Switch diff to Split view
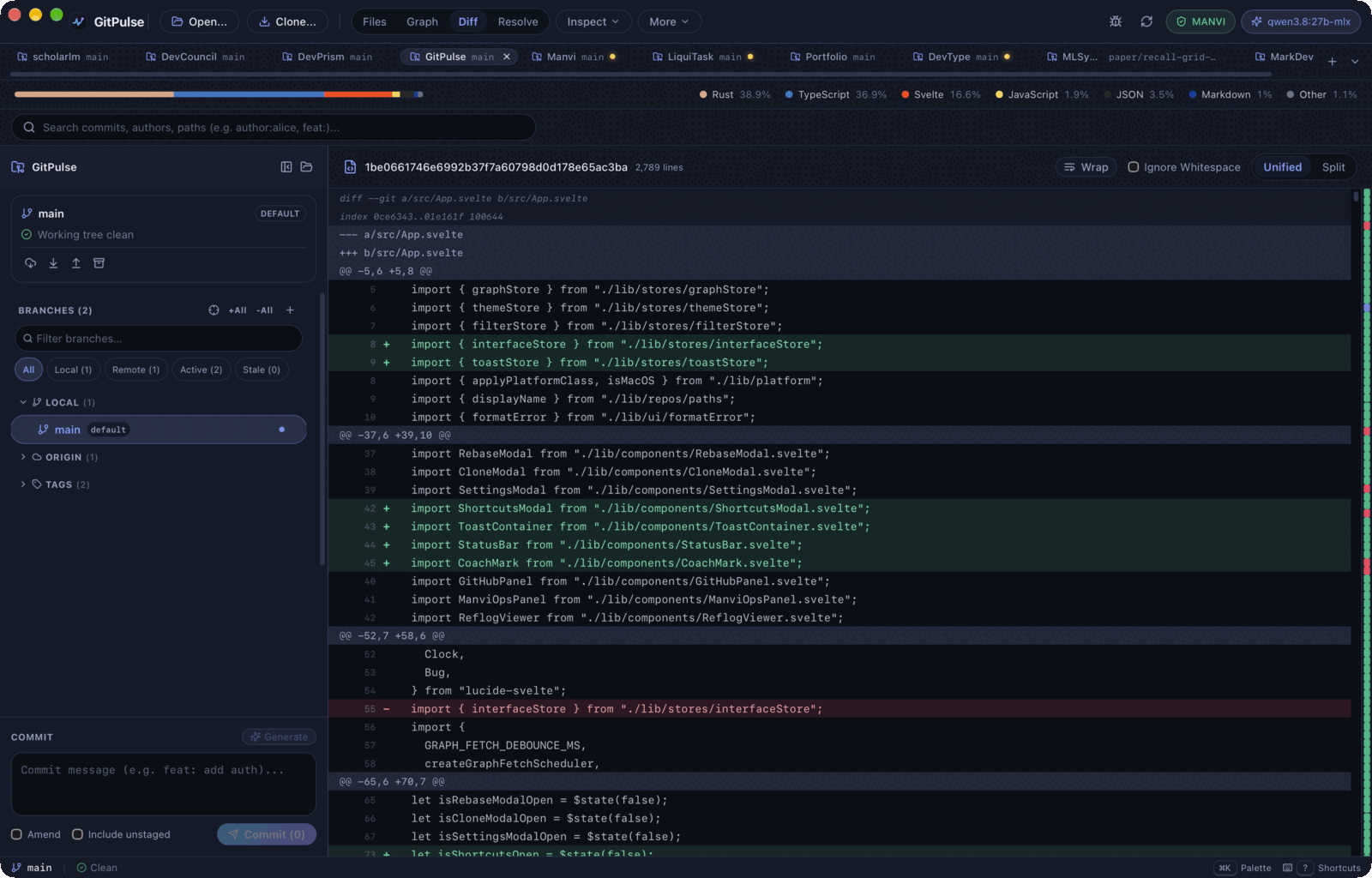The width and height of the screenshot is (1372, 878). pyautogui.click(x=1333, y=167)
